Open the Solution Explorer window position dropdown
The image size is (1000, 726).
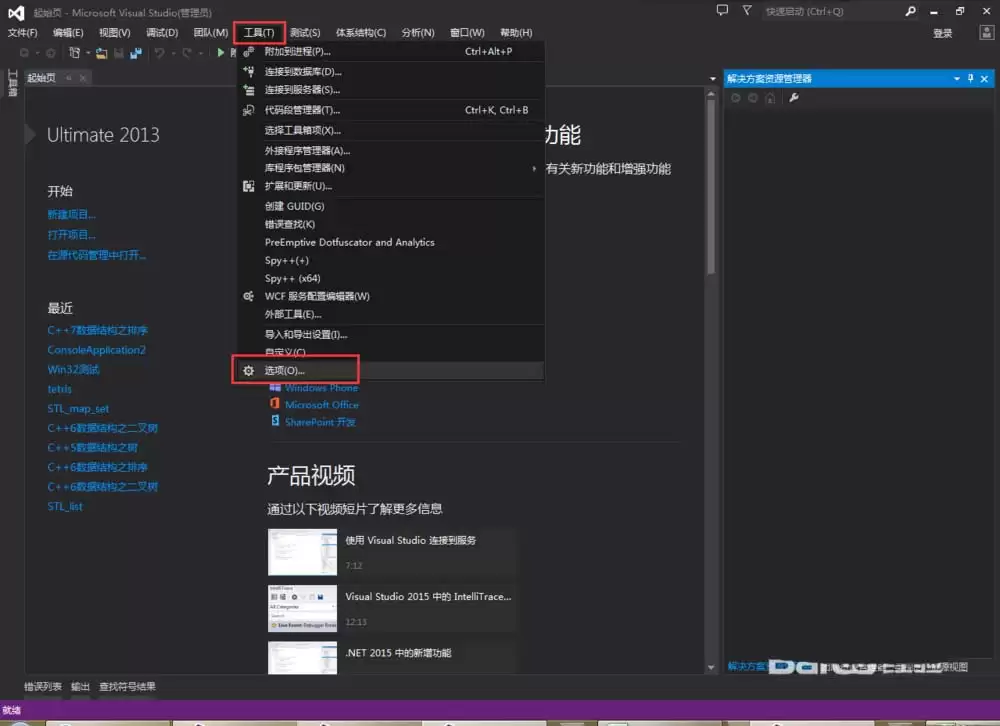point(956,78)
